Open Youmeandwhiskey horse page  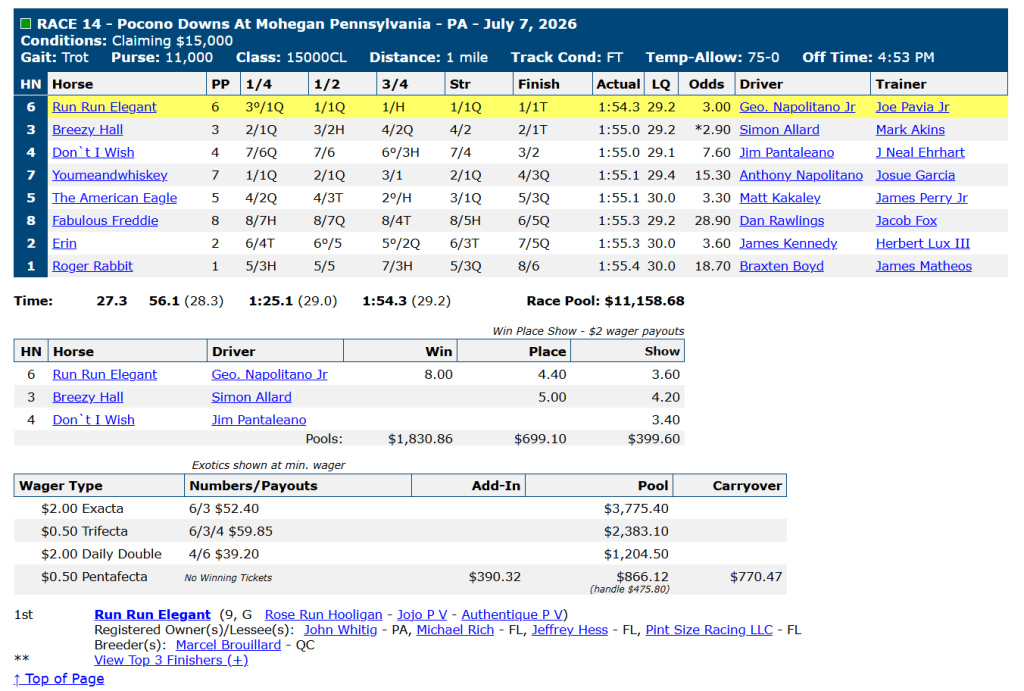(x=110, y=176)
